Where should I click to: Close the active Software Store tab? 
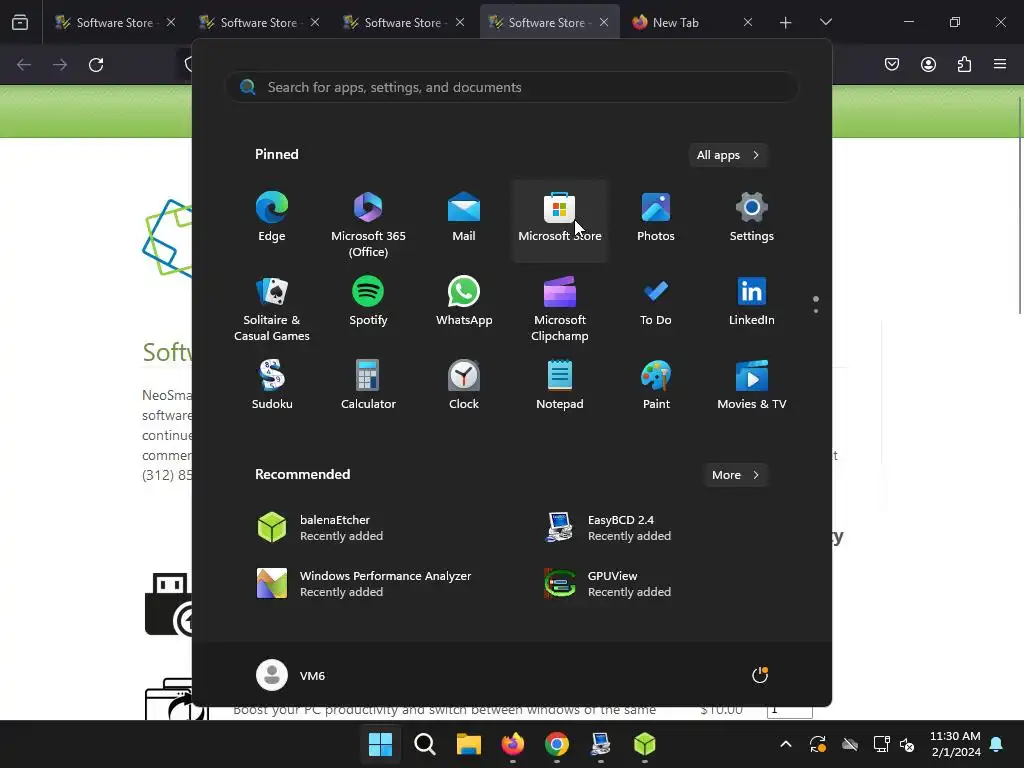pyautogui.click(x=604, y=22)
